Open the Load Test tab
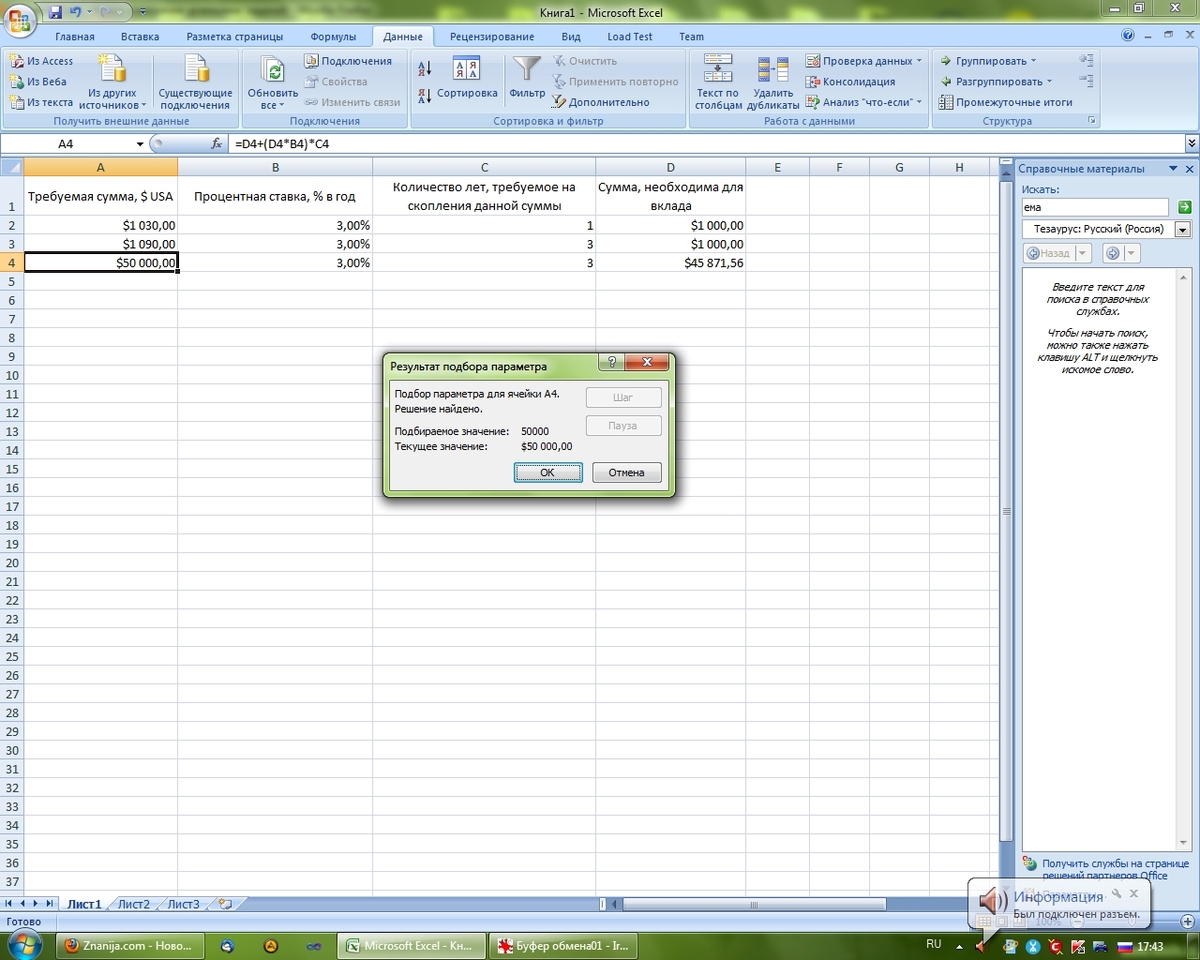1200x960 pixels. pos(630,37)
